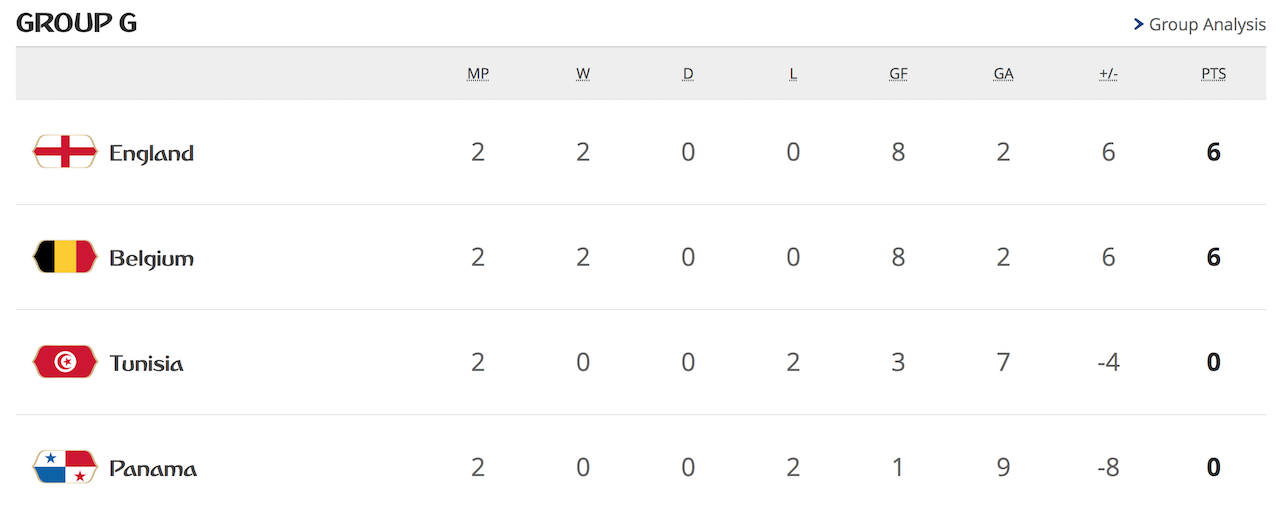This screenshot has height=515, width=1280.
Task: Click the W column header
Action: pyautogui.click(x=583, y=74)
